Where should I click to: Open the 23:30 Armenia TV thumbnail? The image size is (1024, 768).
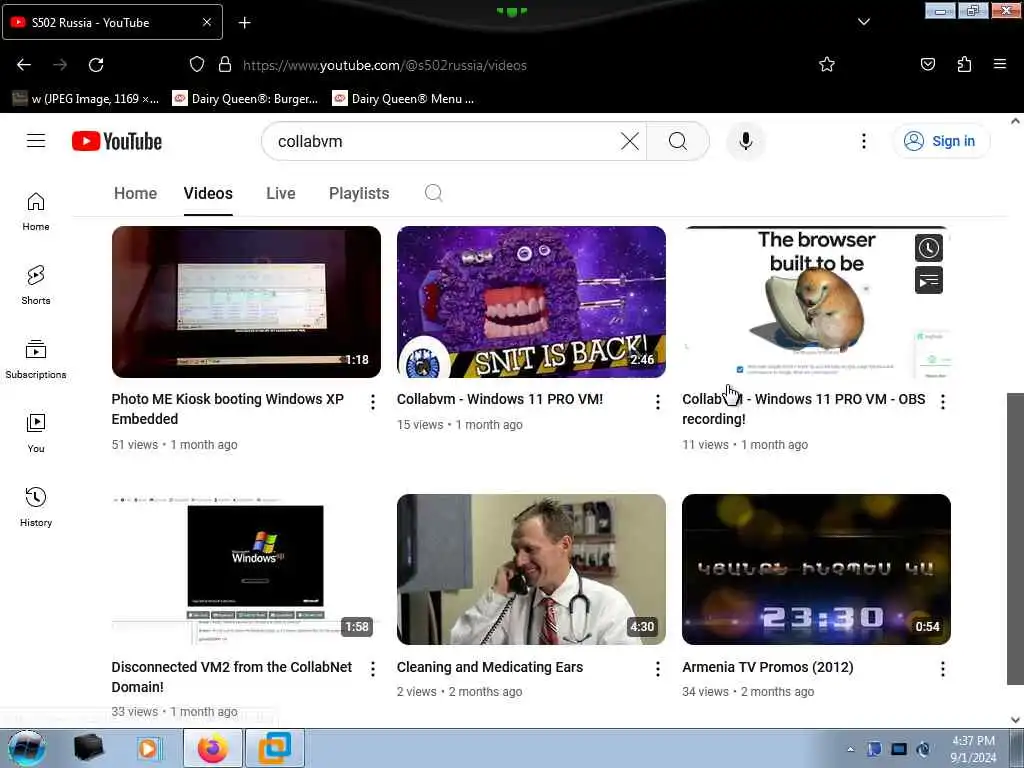pyautogui.click(x=816, y=569)
